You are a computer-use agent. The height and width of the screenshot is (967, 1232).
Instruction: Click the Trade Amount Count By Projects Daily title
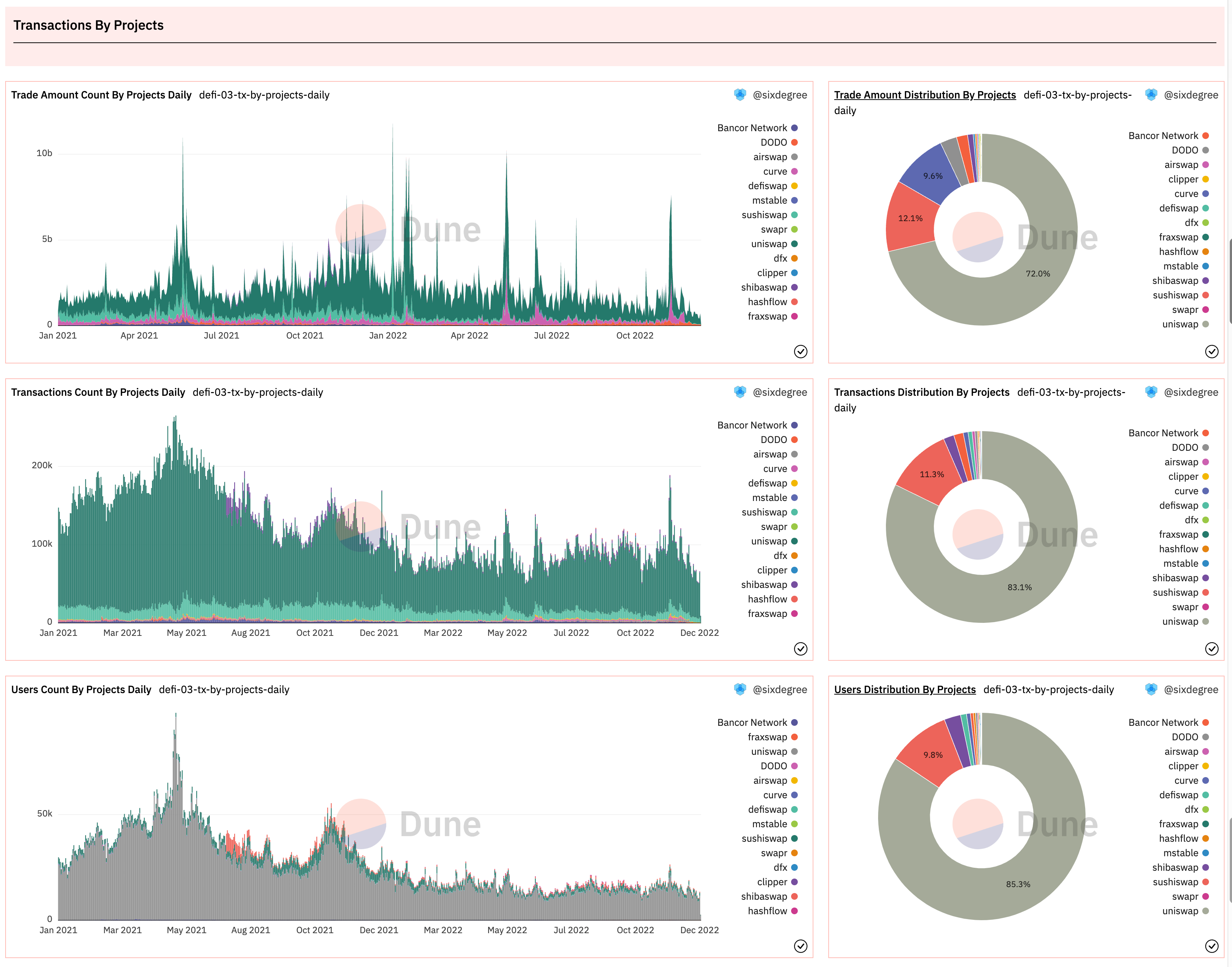tap(101, 95)
